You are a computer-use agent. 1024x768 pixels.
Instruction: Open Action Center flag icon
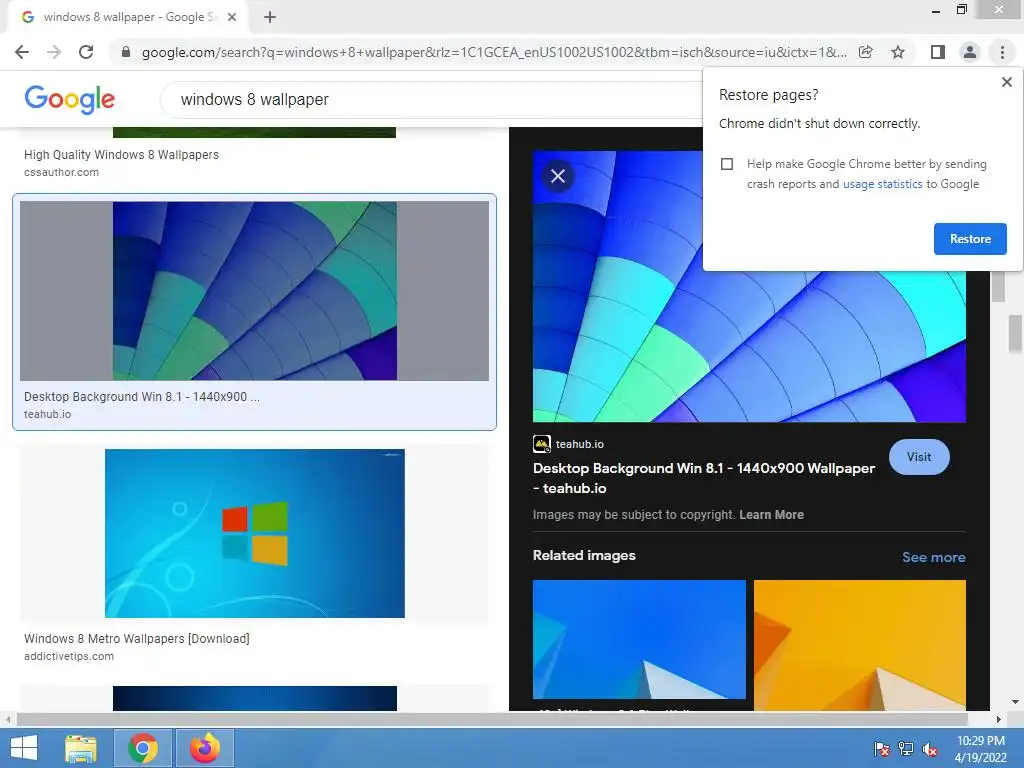pos(881,749)
